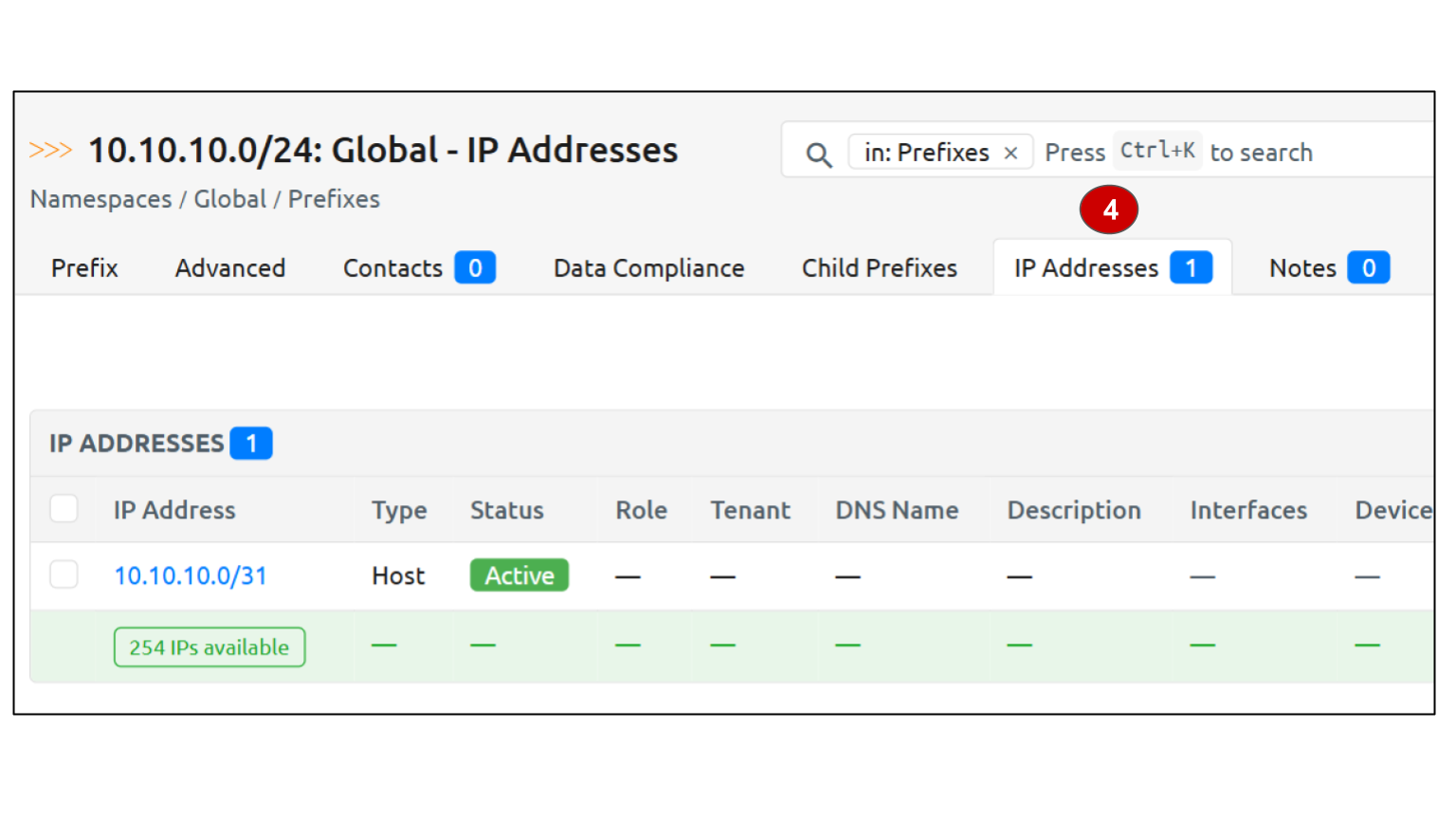The width and height of the screenshot is (1456, 819).
Task: Open the Global breadcrumb link
Action: pos(230,199)
